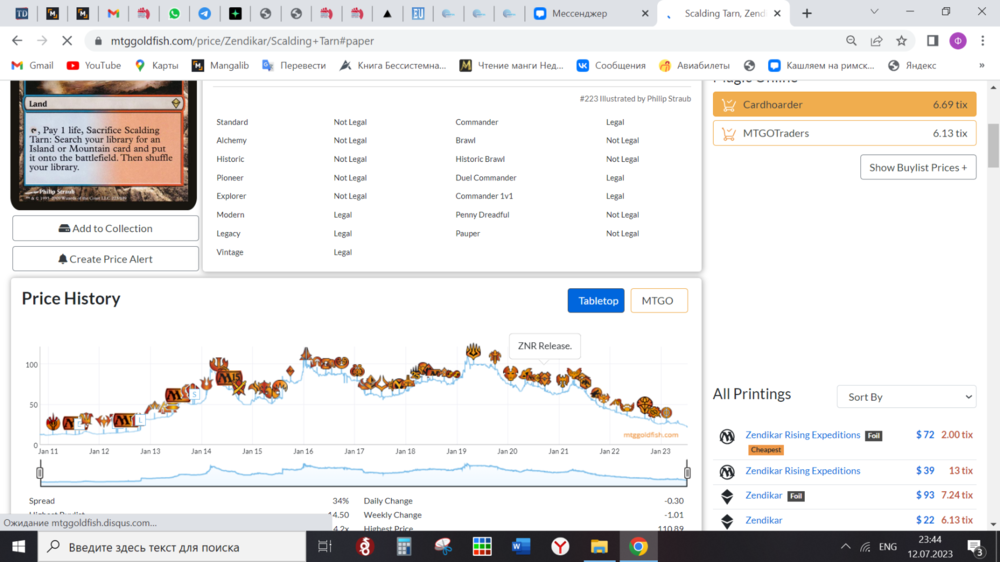Open the Gmail bookmark

click(x=32, y=65)
